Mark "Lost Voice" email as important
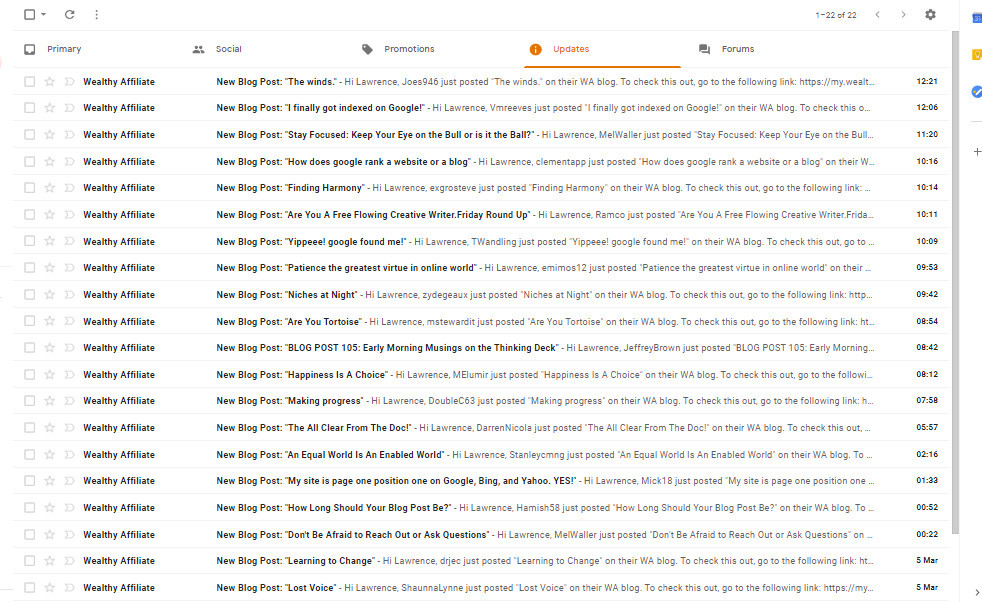 [70, 588]
